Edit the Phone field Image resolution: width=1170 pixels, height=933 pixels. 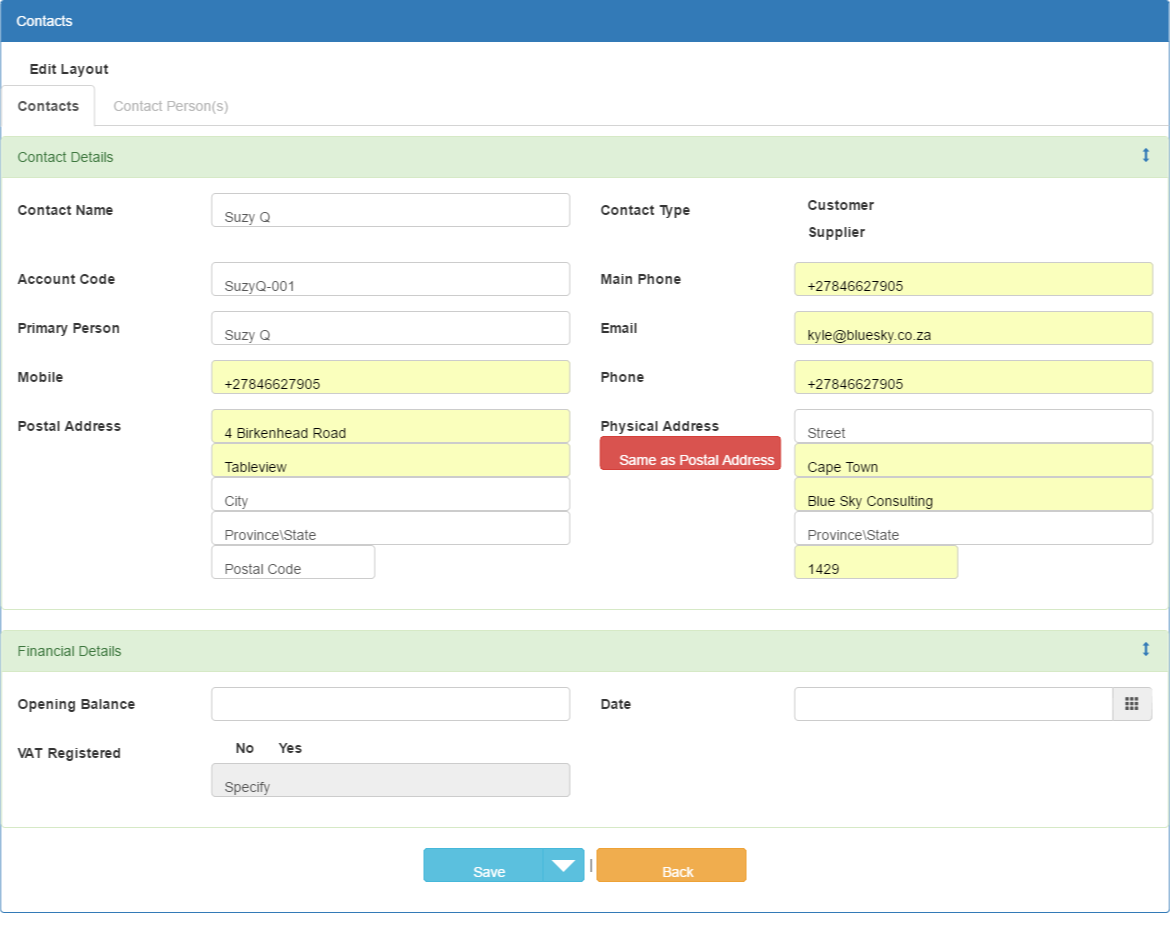pos(973,377)
